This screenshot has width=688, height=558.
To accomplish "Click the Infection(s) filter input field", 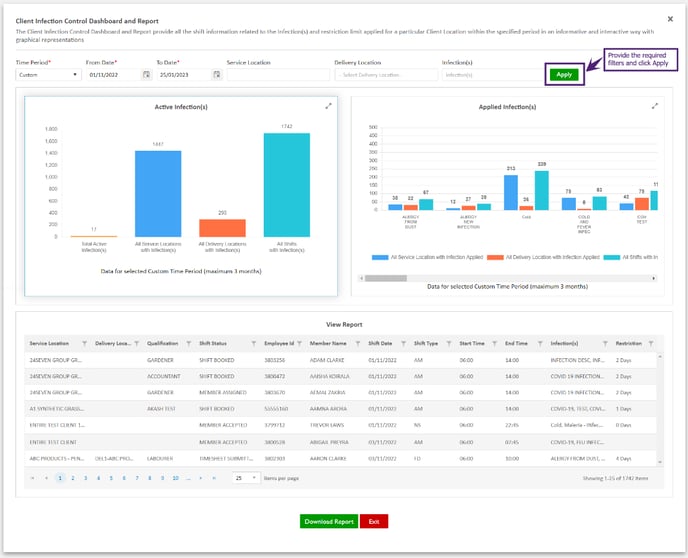I will click(488, 75).
